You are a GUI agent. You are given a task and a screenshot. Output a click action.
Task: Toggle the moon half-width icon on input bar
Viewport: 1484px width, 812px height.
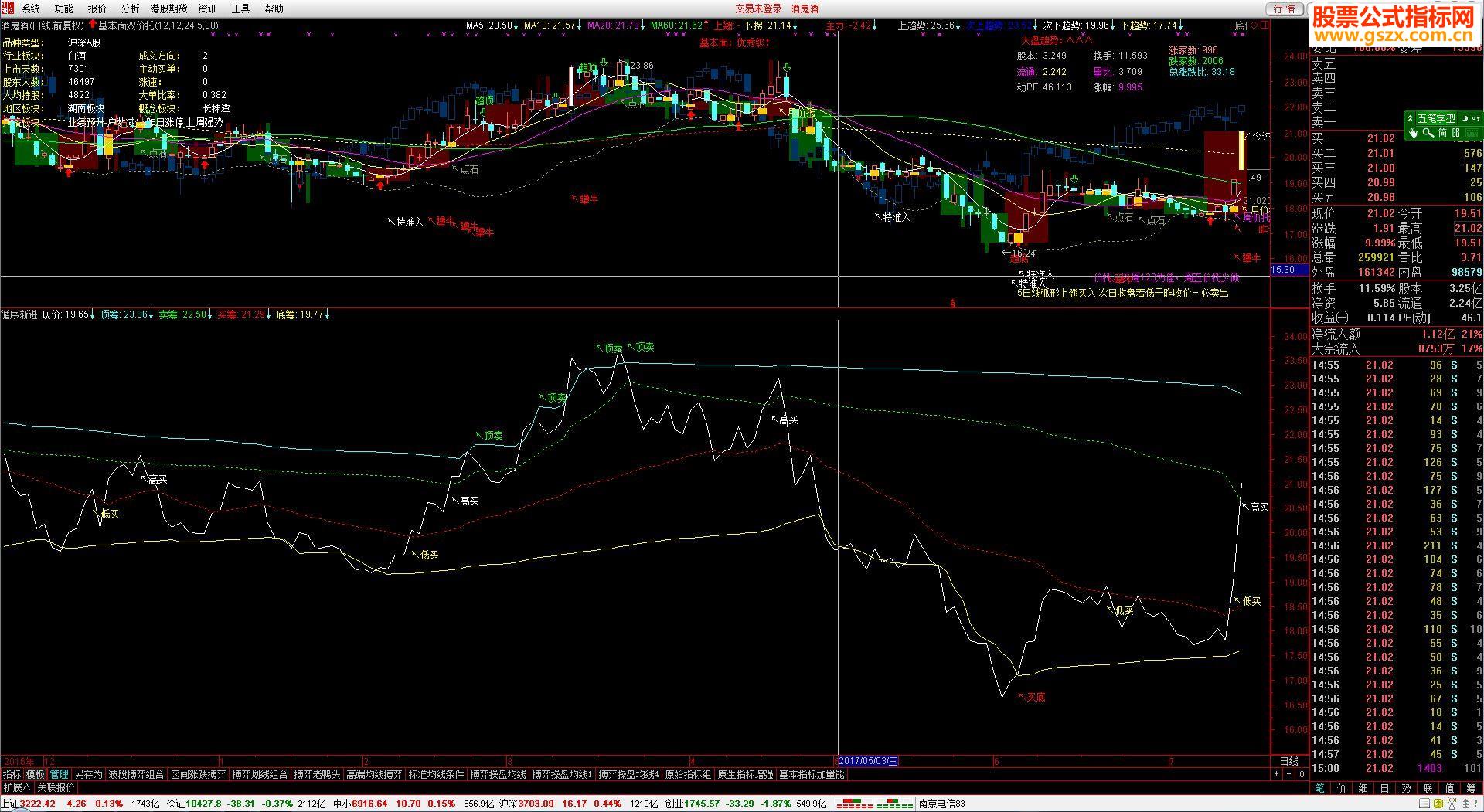(x=1465, y=118)
